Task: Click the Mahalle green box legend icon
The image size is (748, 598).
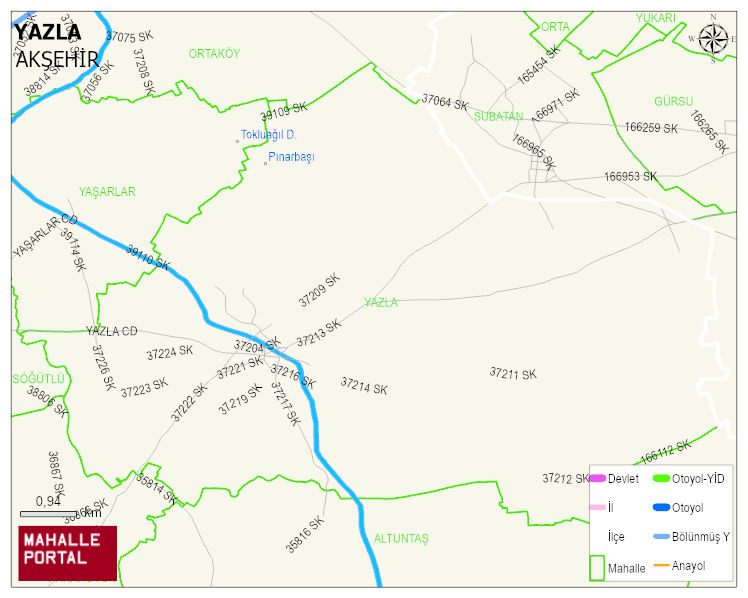Action: point(597,567)
